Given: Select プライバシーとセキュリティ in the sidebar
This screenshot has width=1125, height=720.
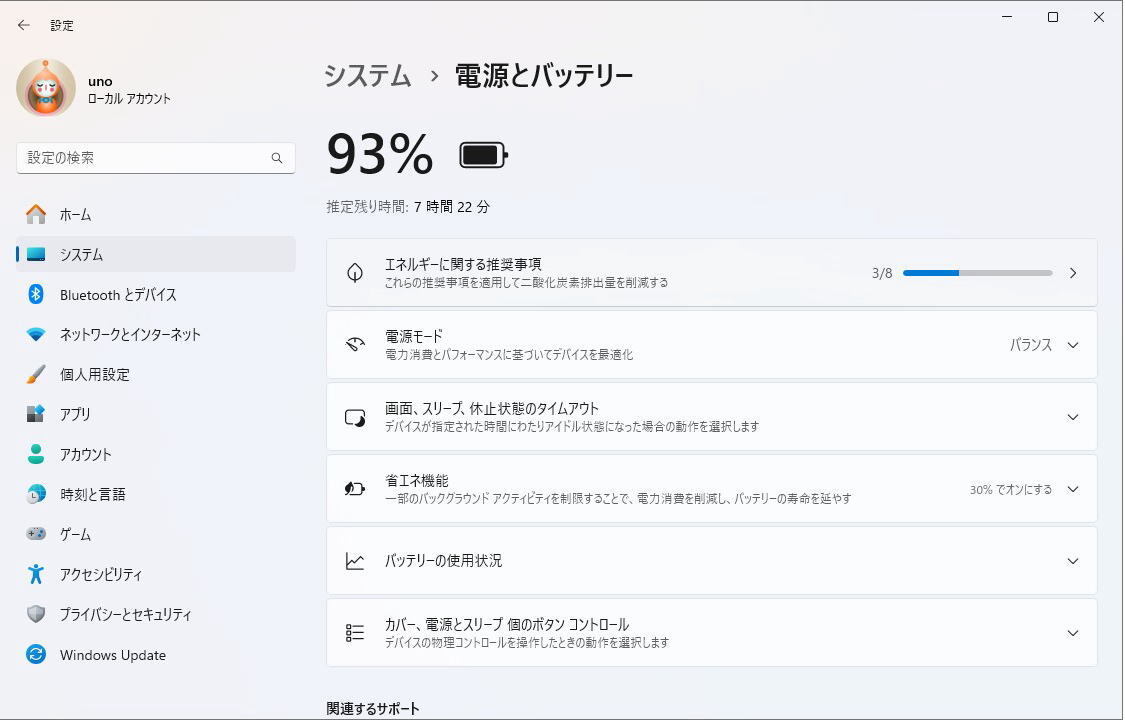Looking at the screenshot, I should [118, 614].
